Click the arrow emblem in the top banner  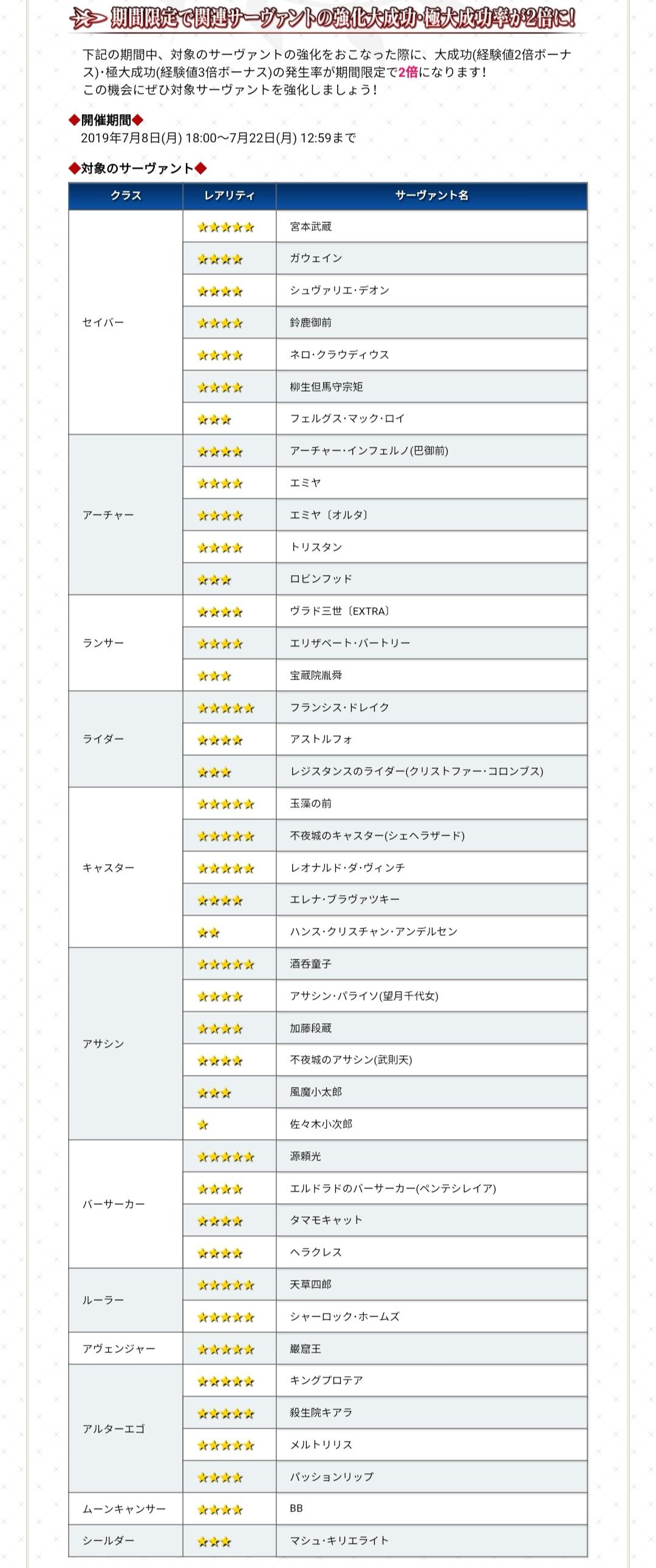[x=88, y=19]
